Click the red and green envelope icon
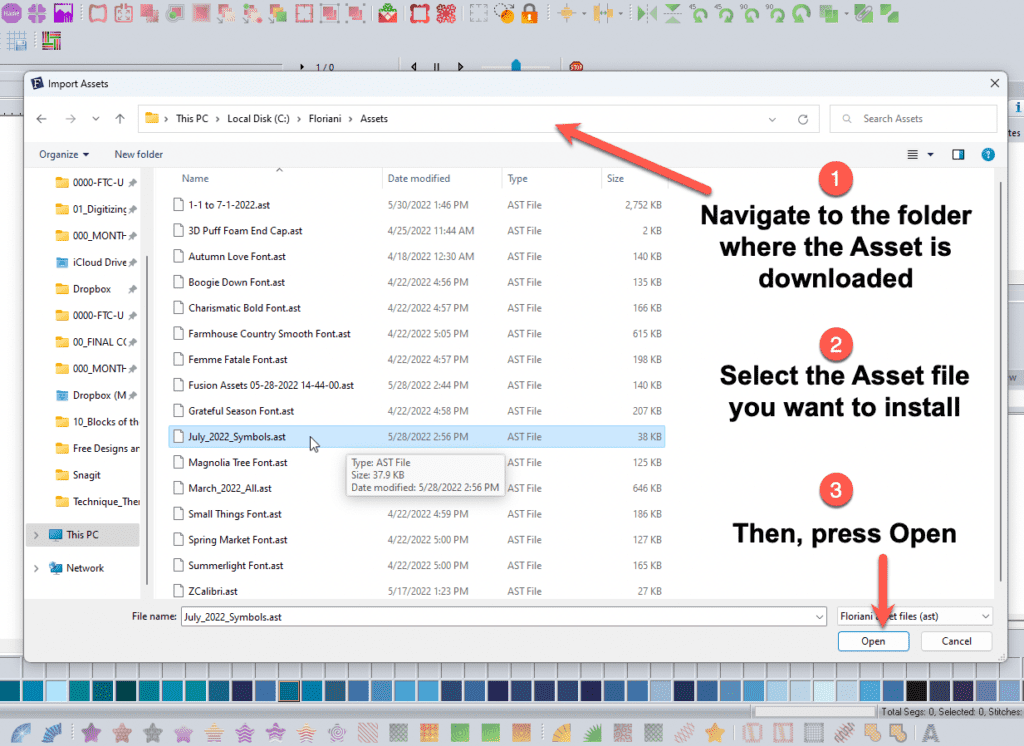Image resolution: width=1024 pixels, height=746 pixels. [x=388, y=13]
